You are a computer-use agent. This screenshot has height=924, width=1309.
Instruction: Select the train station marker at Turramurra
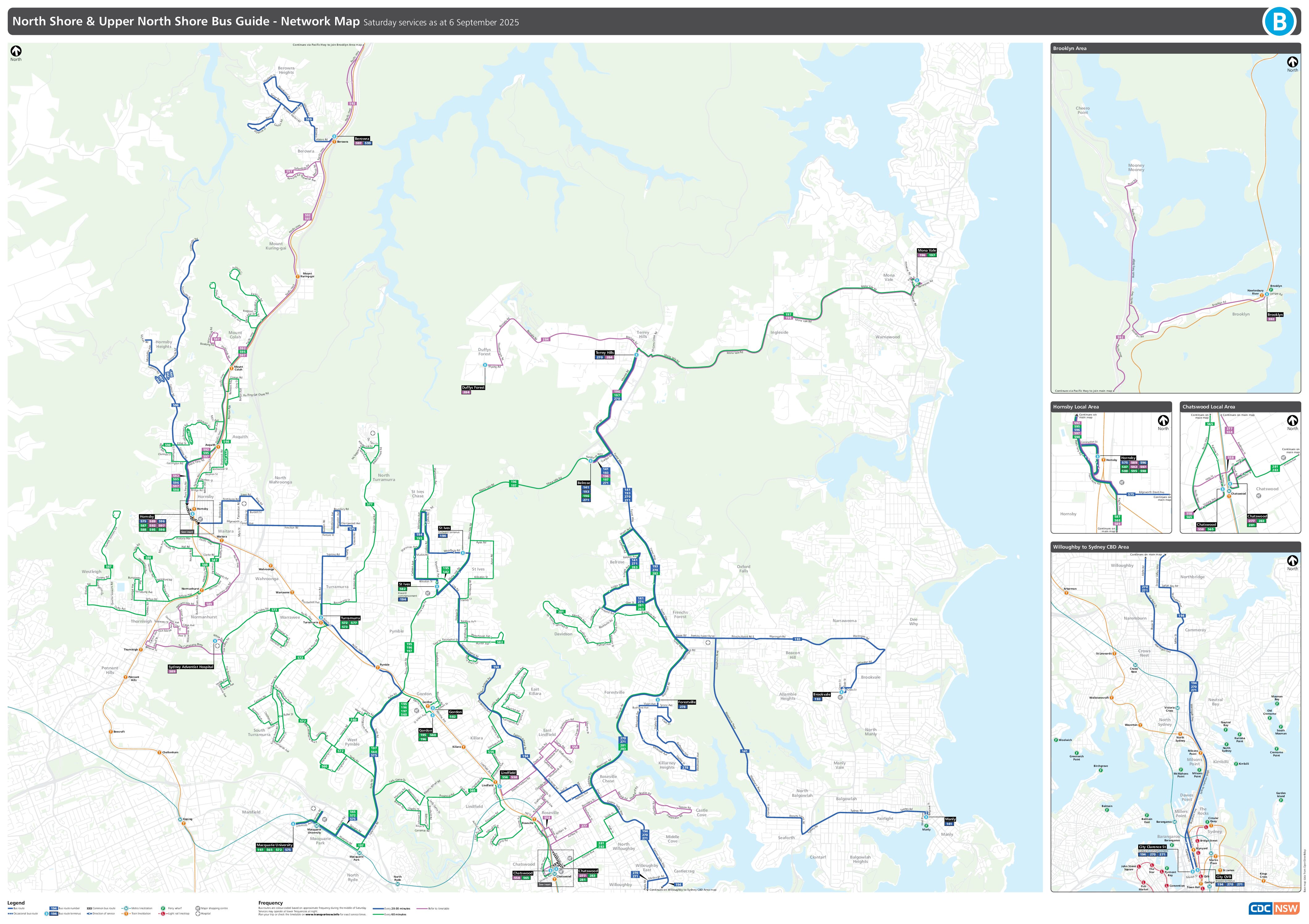point(321,623)
